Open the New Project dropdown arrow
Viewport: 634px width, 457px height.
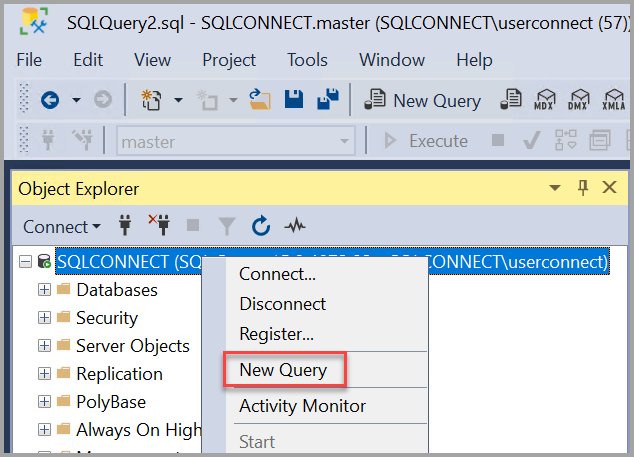pos(178,99)
